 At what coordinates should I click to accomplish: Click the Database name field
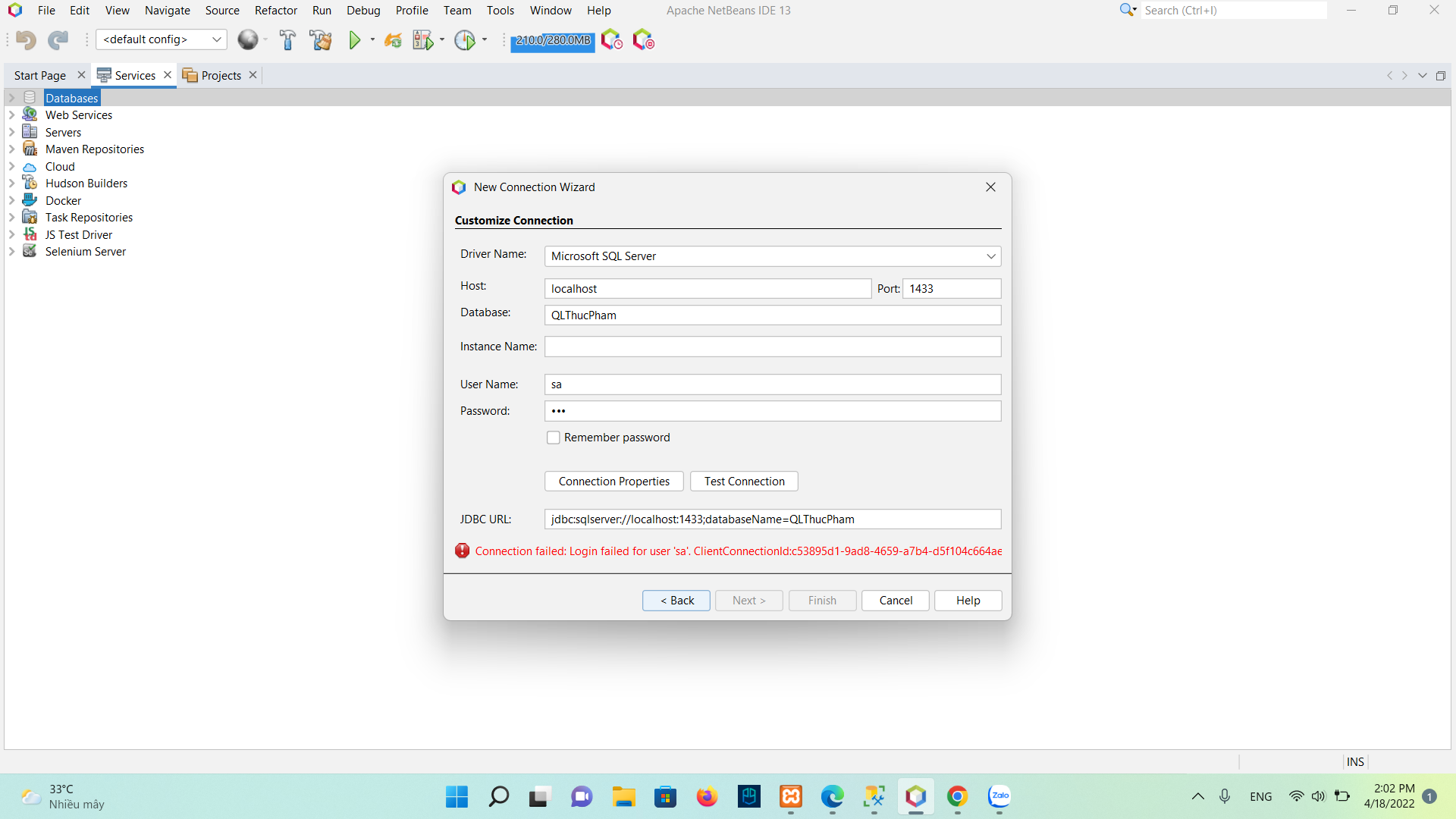[x=773, y=315]
